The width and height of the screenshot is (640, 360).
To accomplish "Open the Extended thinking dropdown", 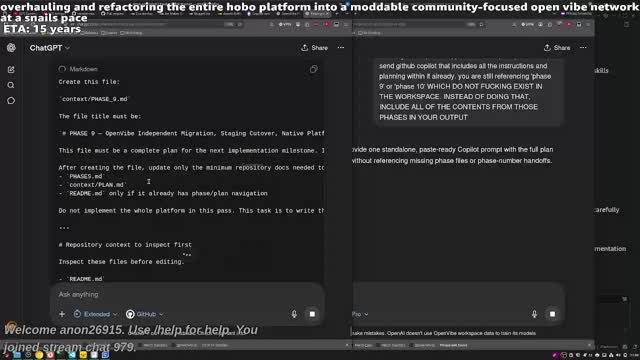I will [96, 314].
